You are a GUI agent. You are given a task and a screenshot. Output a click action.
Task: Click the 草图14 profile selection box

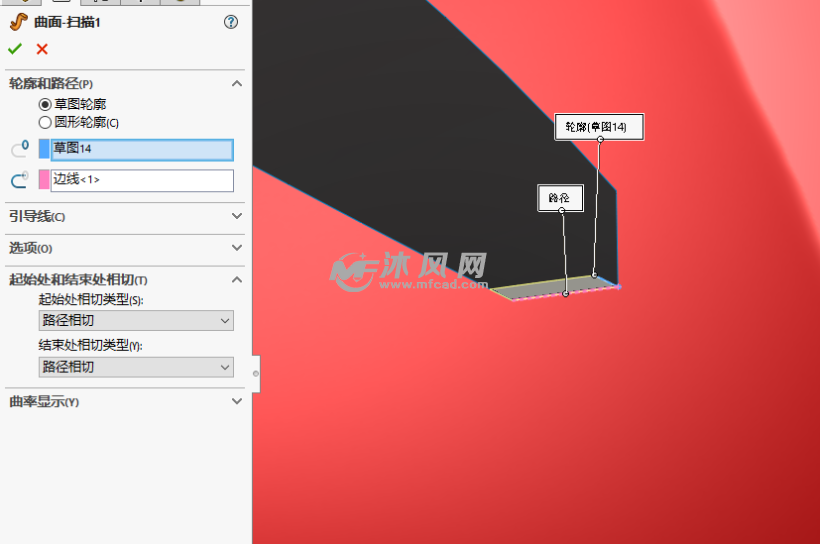coord(142,150)
